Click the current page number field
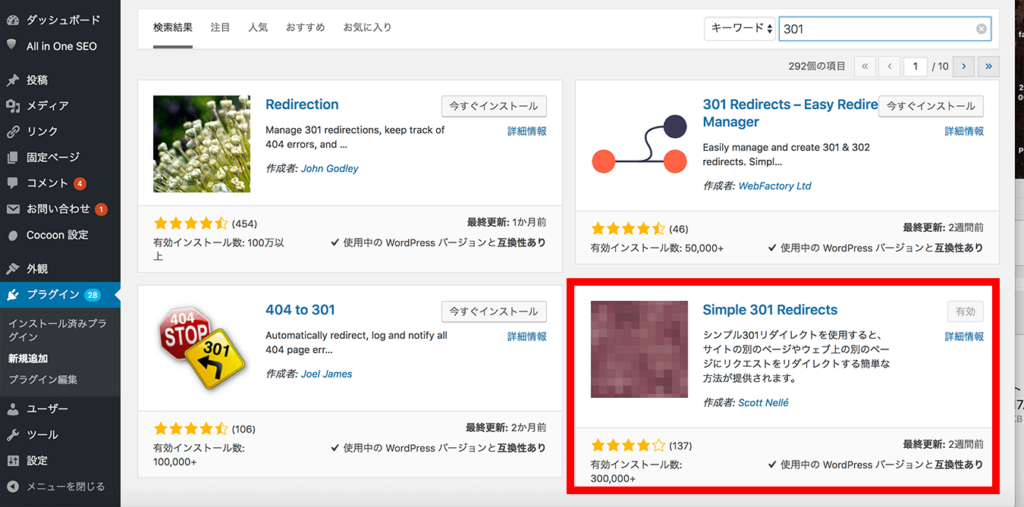This screenshot has width=1024, height=507. [916, 66]
